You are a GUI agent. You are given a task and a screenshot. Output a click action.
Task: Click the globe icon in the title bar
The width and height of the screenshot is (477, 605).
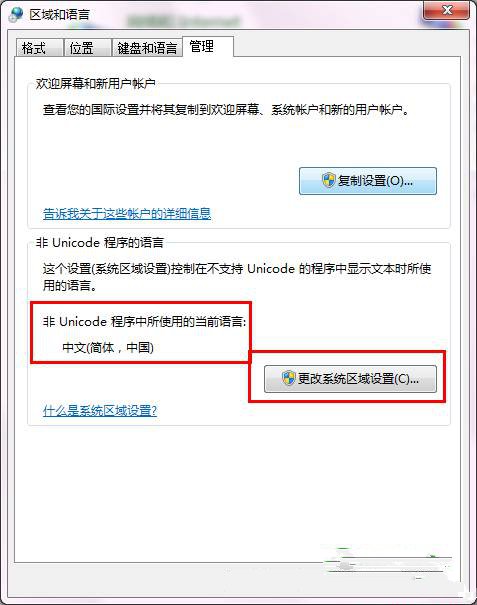(16, 14)
